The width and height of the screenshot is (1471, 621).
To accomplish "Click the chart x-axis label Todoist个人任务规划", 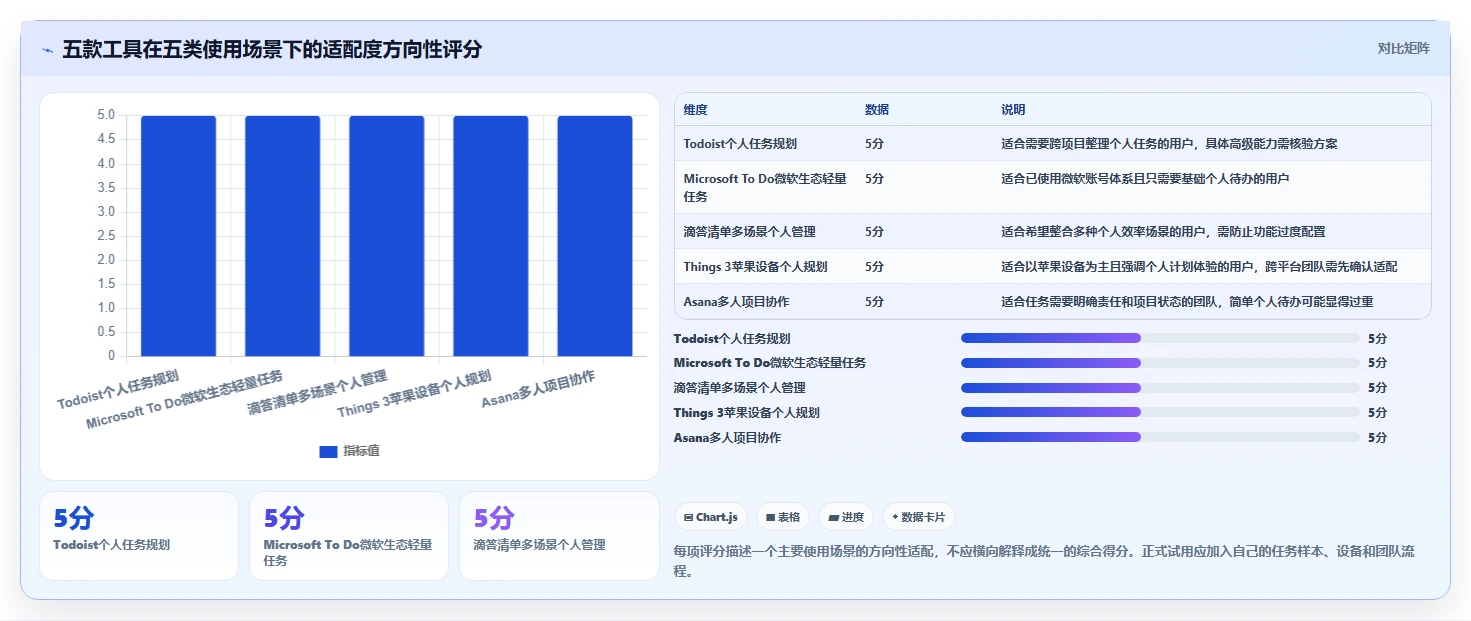I will 118,390.
